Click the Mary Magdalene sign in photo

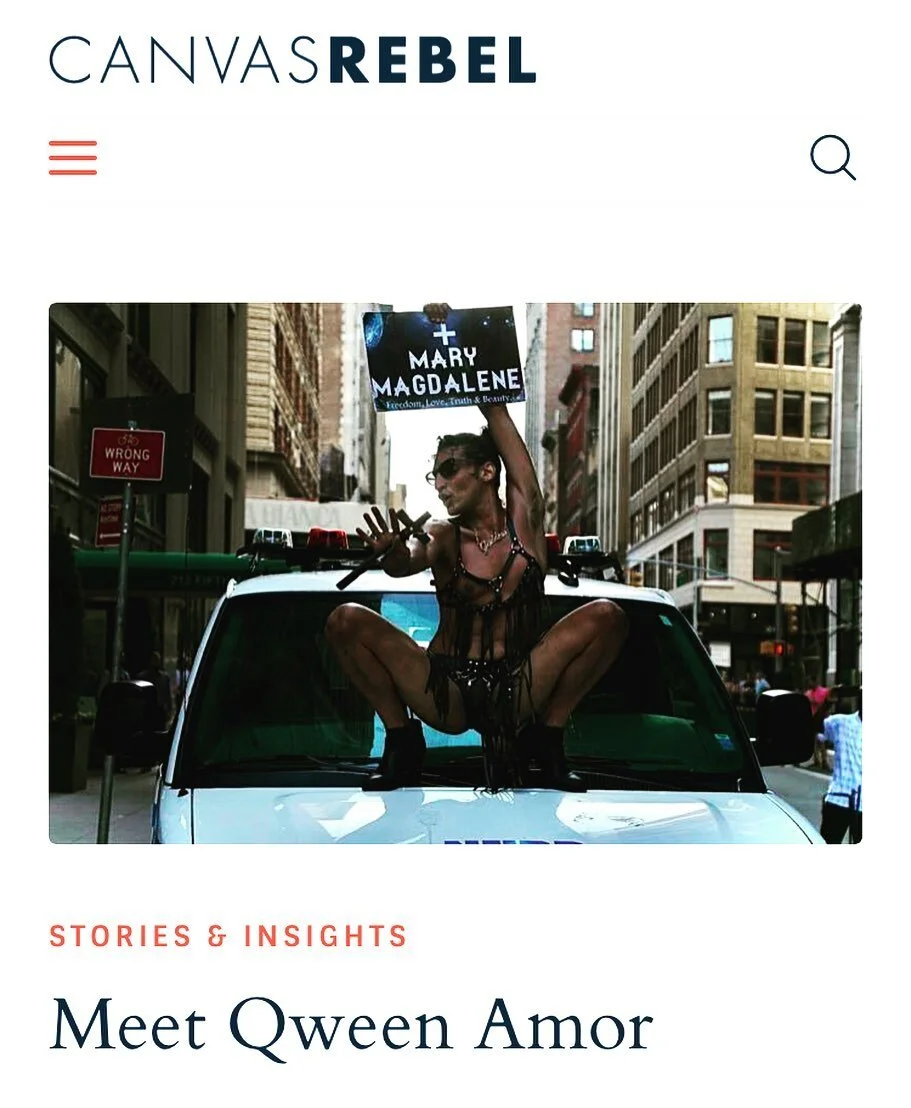(444, 360)
